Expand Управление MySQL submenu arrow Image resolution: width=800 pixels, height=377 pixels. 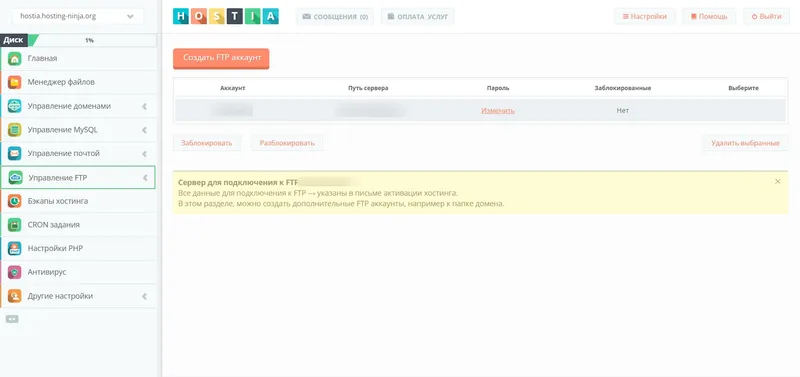tap(144, 130)
